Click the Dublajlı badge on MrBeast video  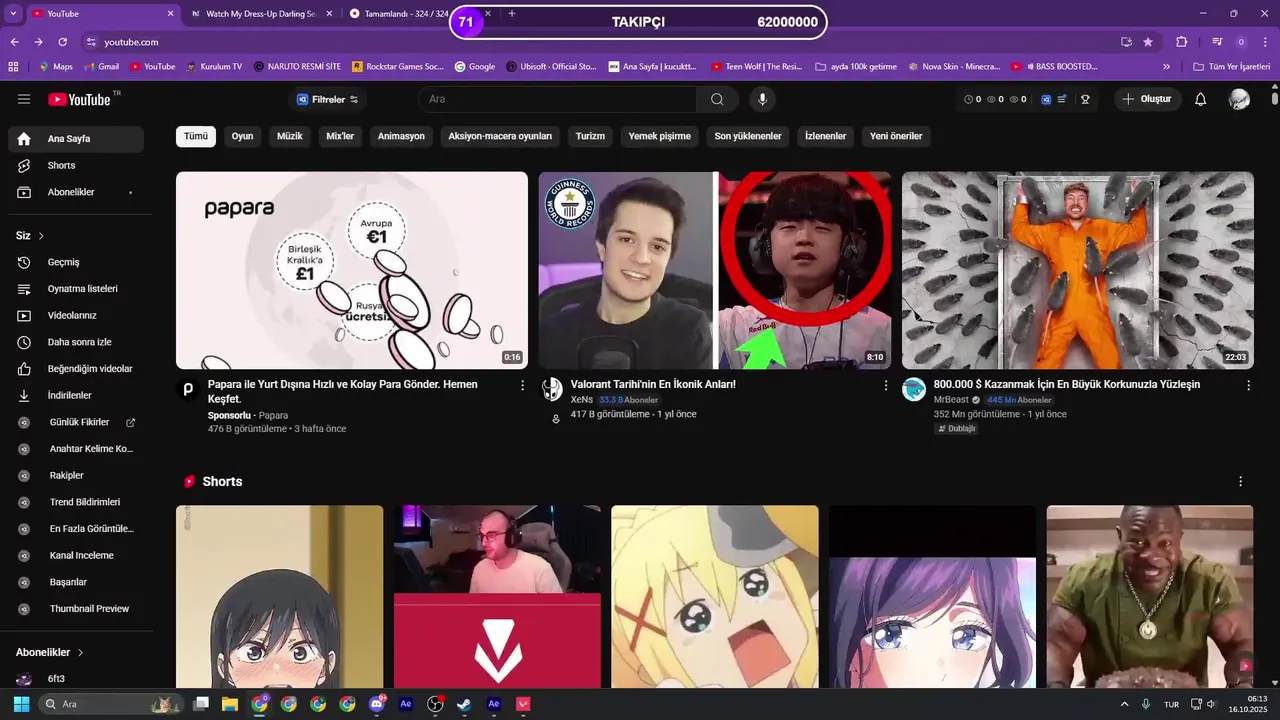[956, 429]
